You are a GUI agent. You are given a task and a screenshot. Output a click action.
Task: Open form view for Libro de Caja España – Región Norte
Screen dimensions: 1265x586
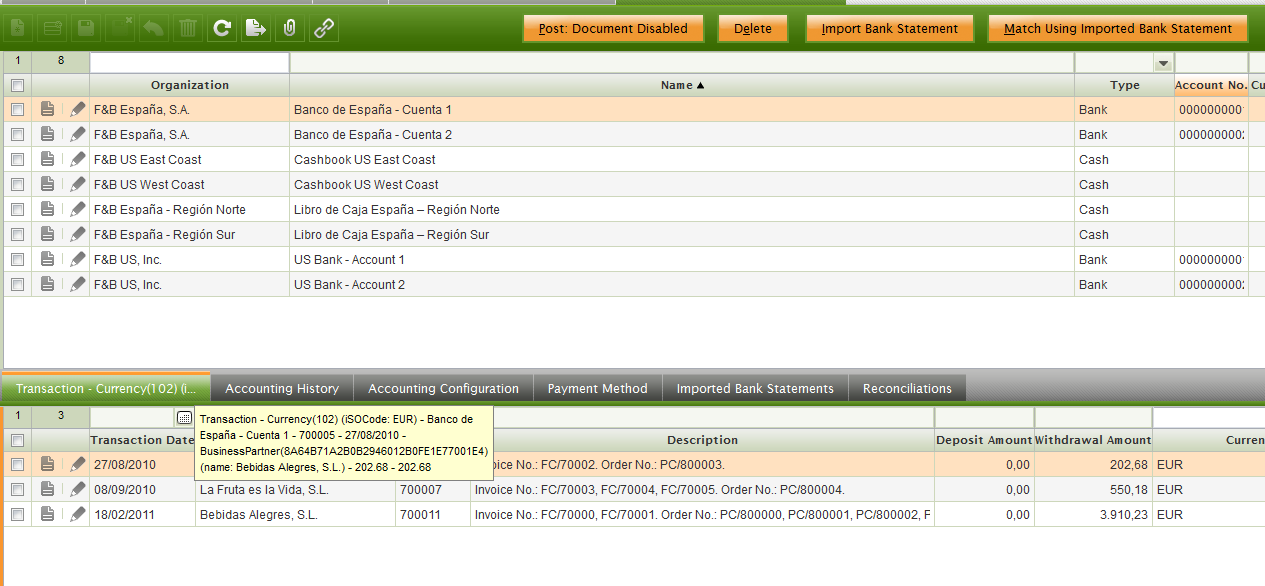tap(47, 209)
